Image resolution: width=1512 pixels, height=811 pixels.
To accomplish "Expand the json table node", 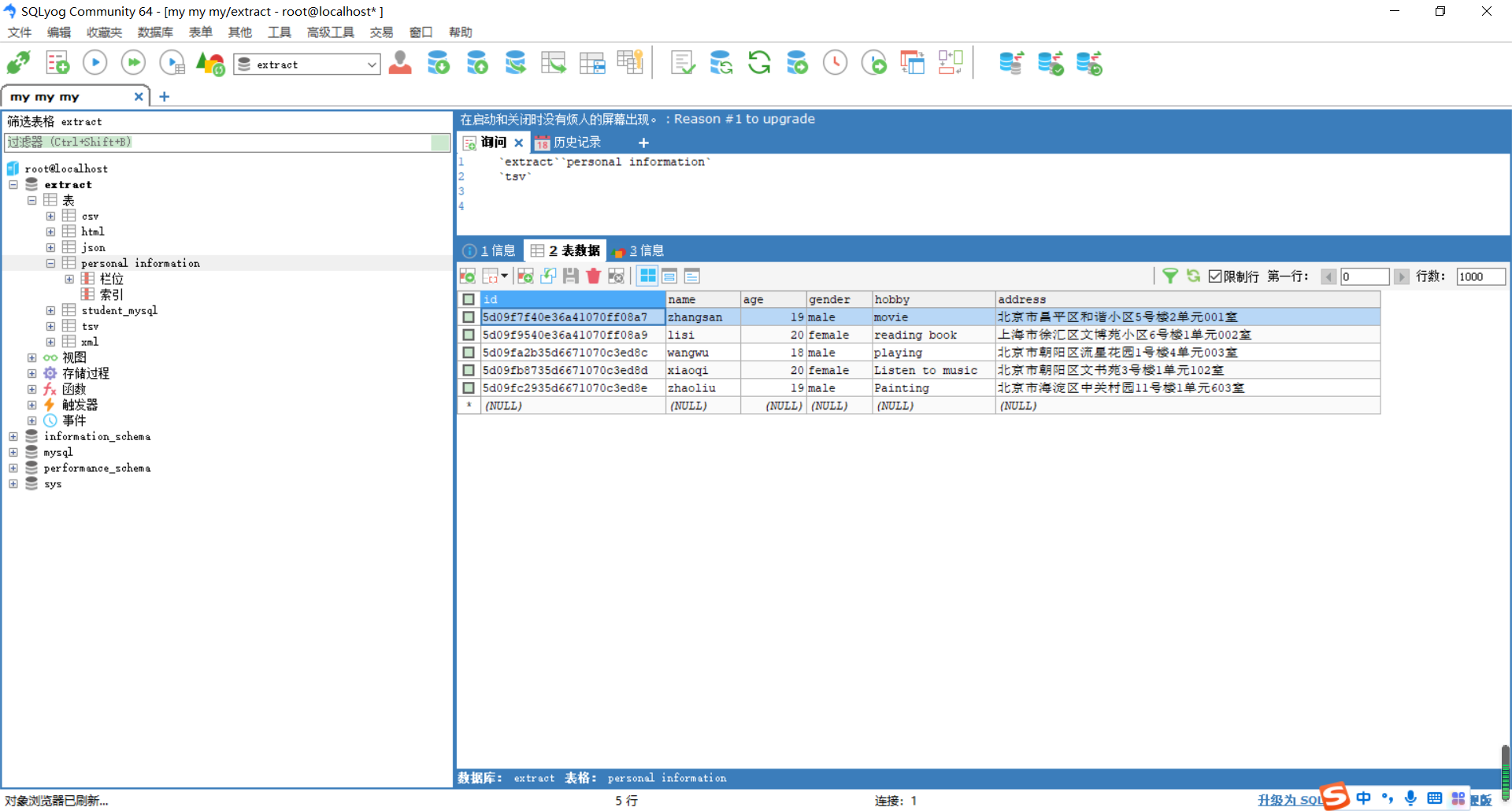I will point(50,247).
